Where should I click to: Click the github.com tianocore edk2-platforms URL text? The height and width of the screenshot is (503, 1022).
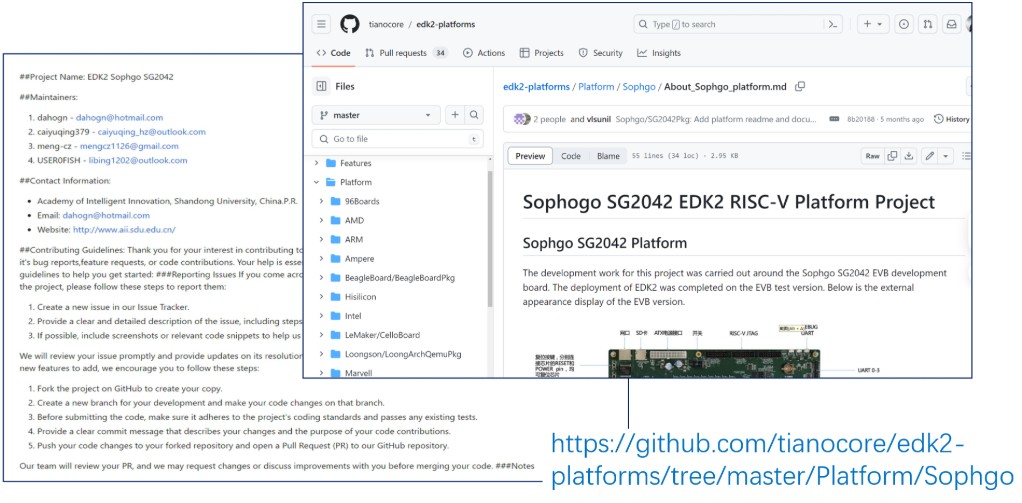(782, 460)
